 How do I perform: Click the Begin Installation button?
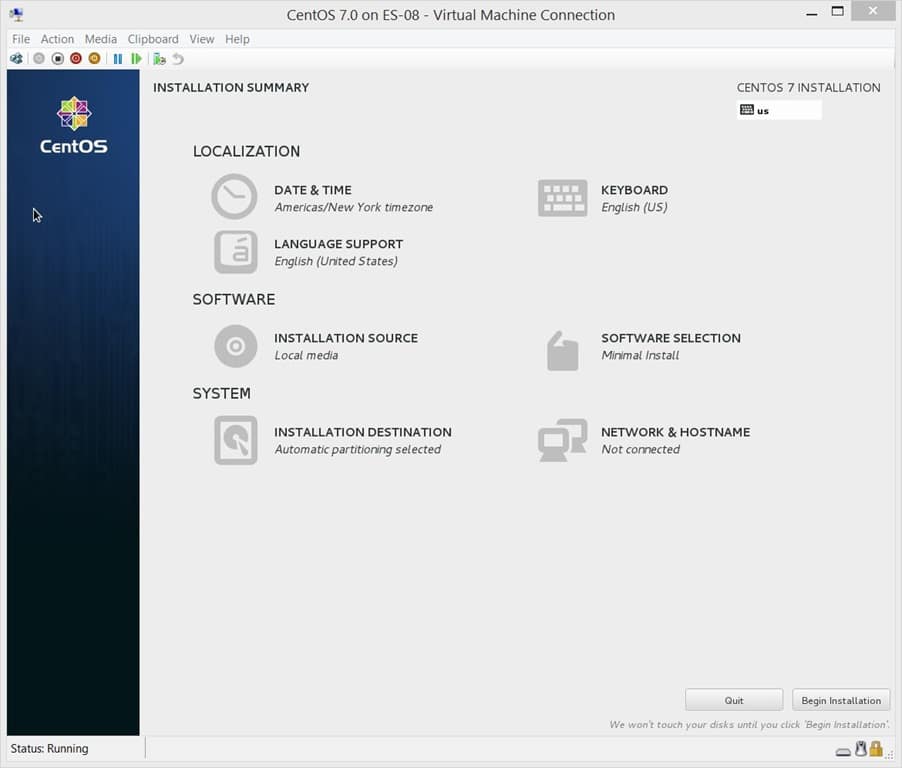tap(841, 699)
